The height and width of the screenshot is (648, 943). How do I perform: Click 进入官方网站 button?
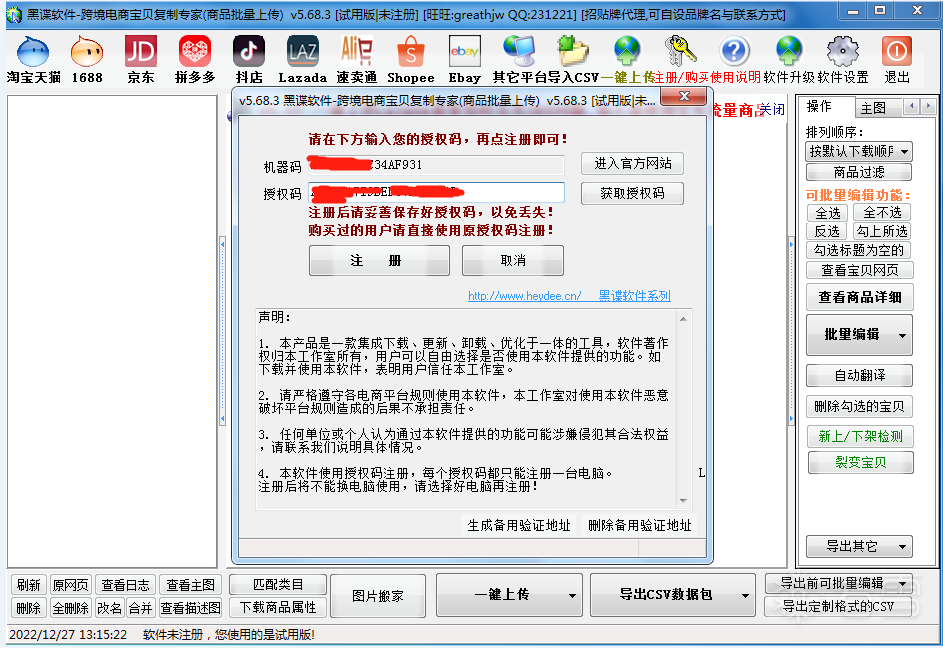coord(632,164)
